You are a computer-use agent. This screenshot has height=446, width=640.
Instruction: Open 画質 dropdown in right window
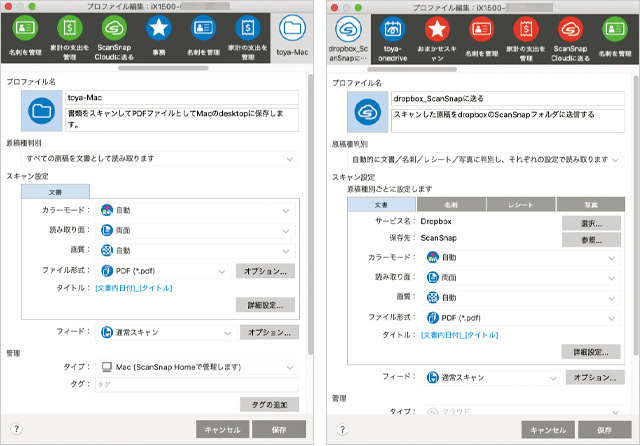520,298
